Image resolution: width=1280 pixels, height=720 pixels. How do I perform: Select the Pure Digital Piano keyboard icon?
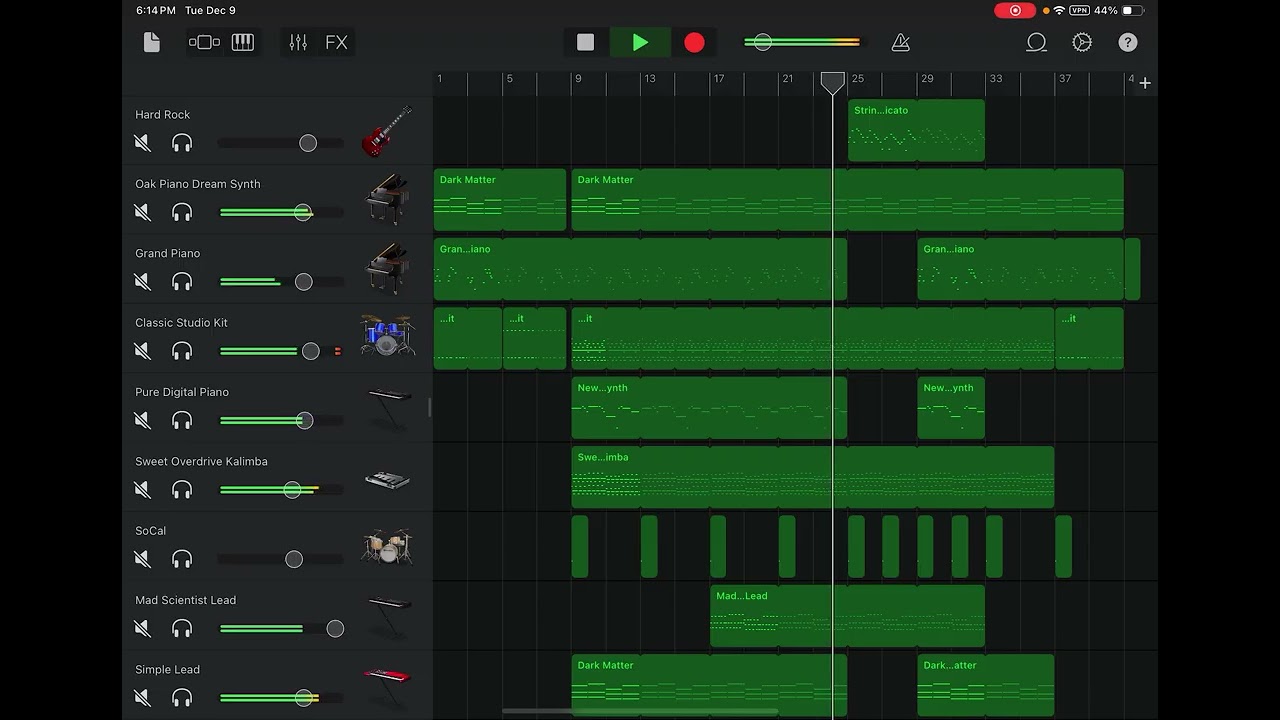point(388,407)
